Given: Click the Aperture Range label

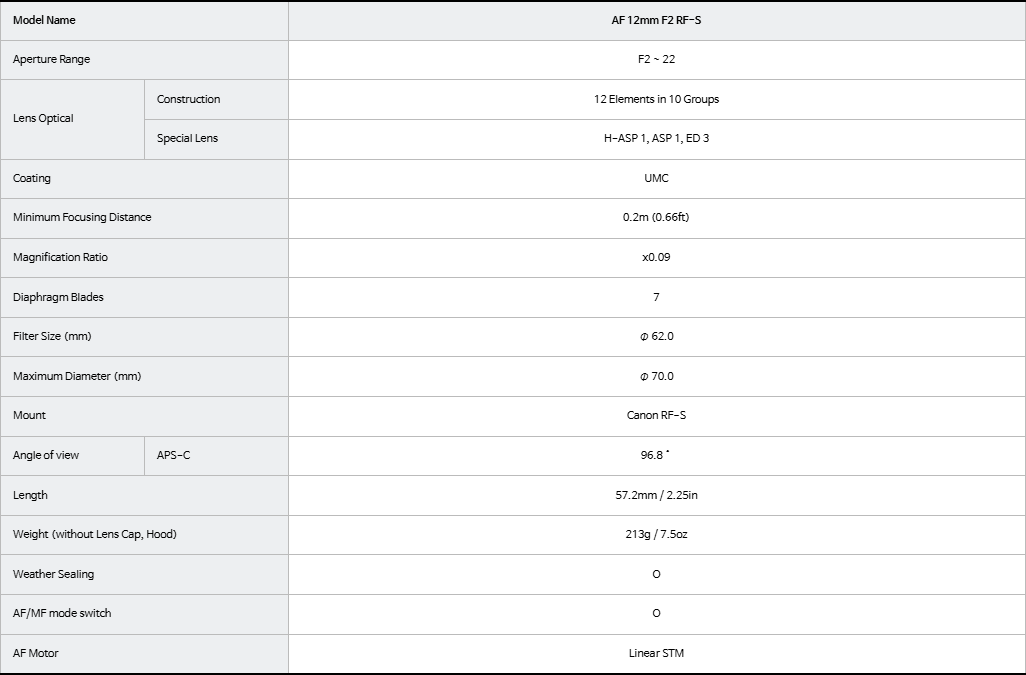Looking at the screenshot, I should point(51,60).
